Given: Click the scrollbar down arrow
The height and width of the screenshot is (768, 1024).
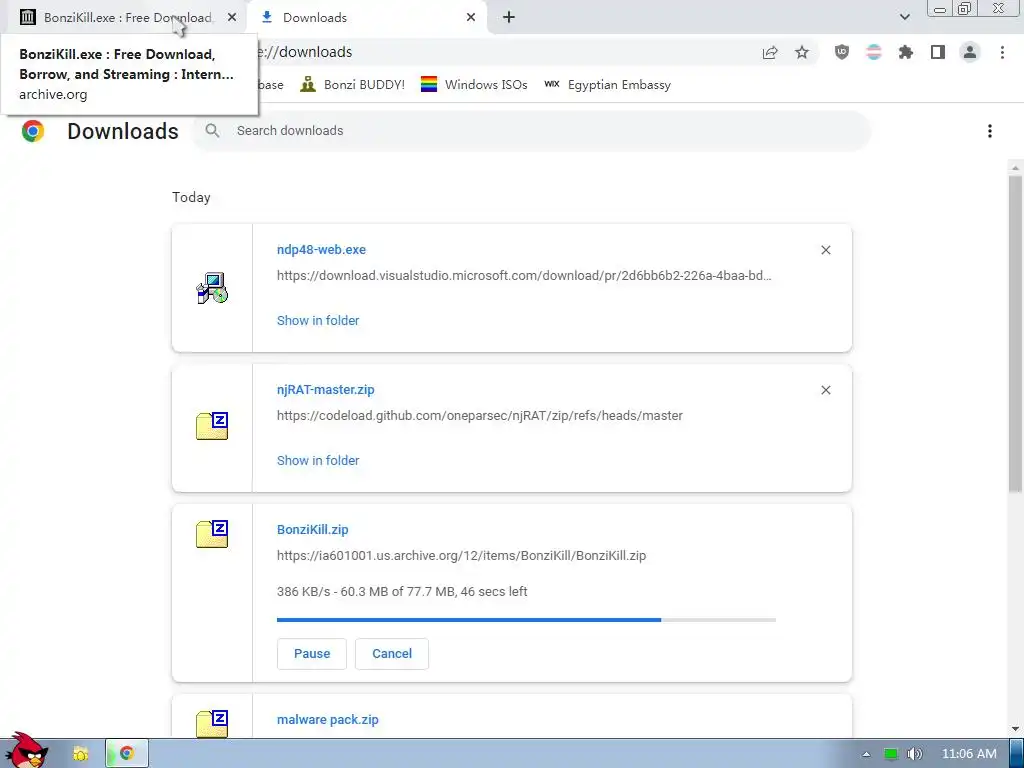Looking at the screenshot, I should click(x=1015, y=729).
